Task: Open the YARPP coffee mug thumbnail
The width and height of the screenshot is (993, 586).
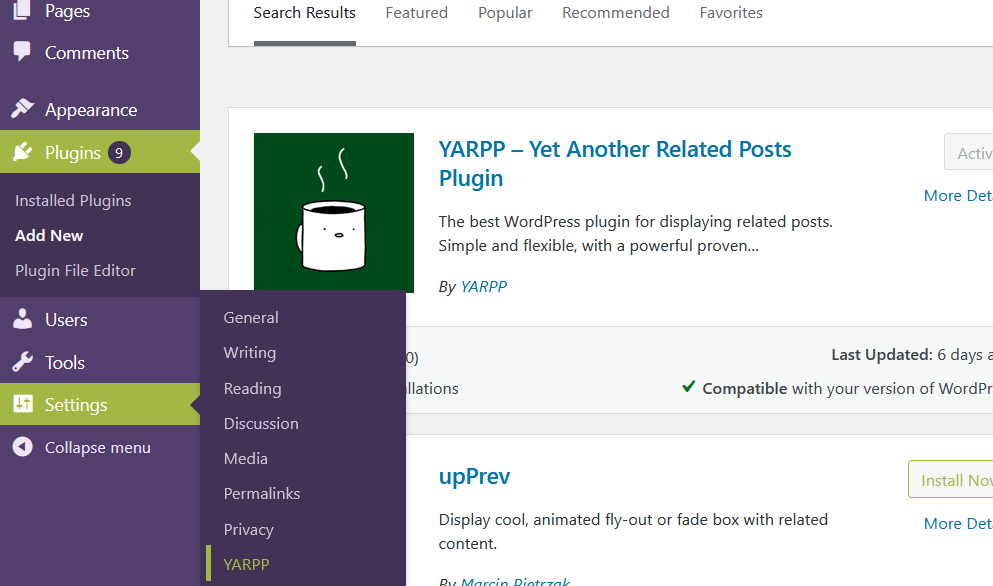Action: (334, 212)
